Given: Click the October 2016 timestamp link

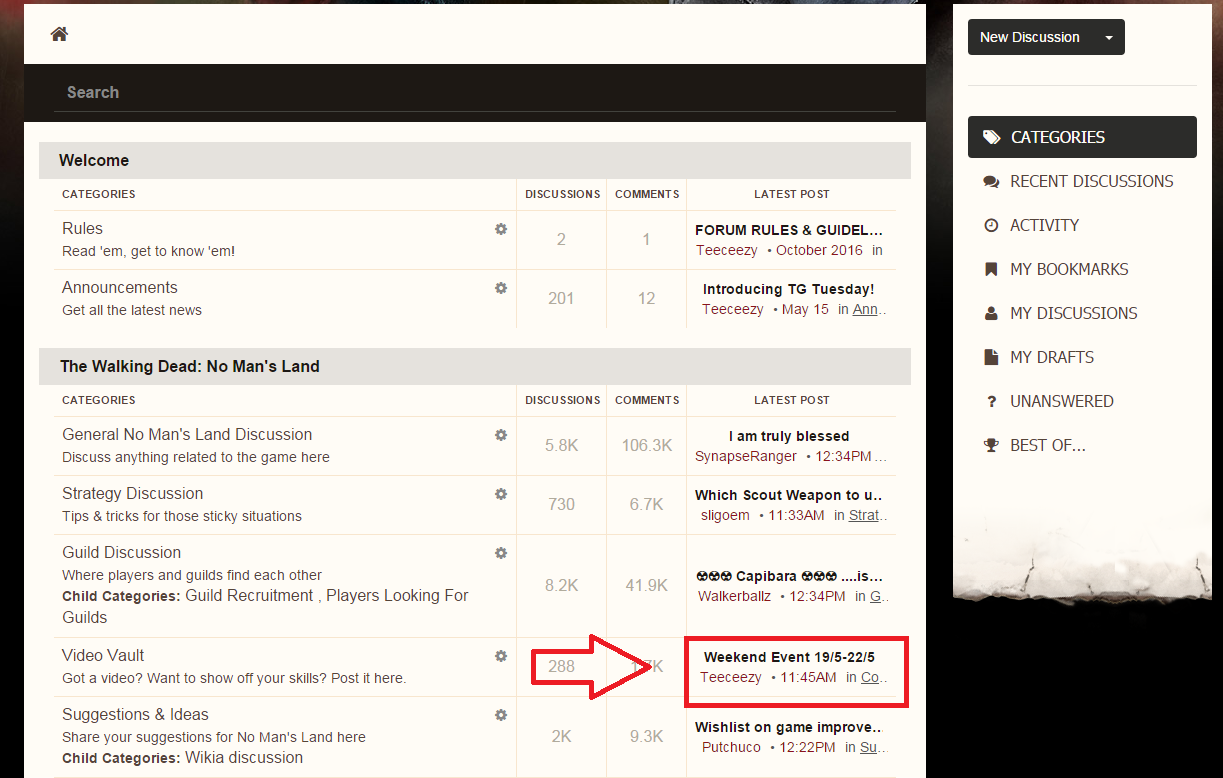Looking at the screenshot, I should click(x=819, y=250).
